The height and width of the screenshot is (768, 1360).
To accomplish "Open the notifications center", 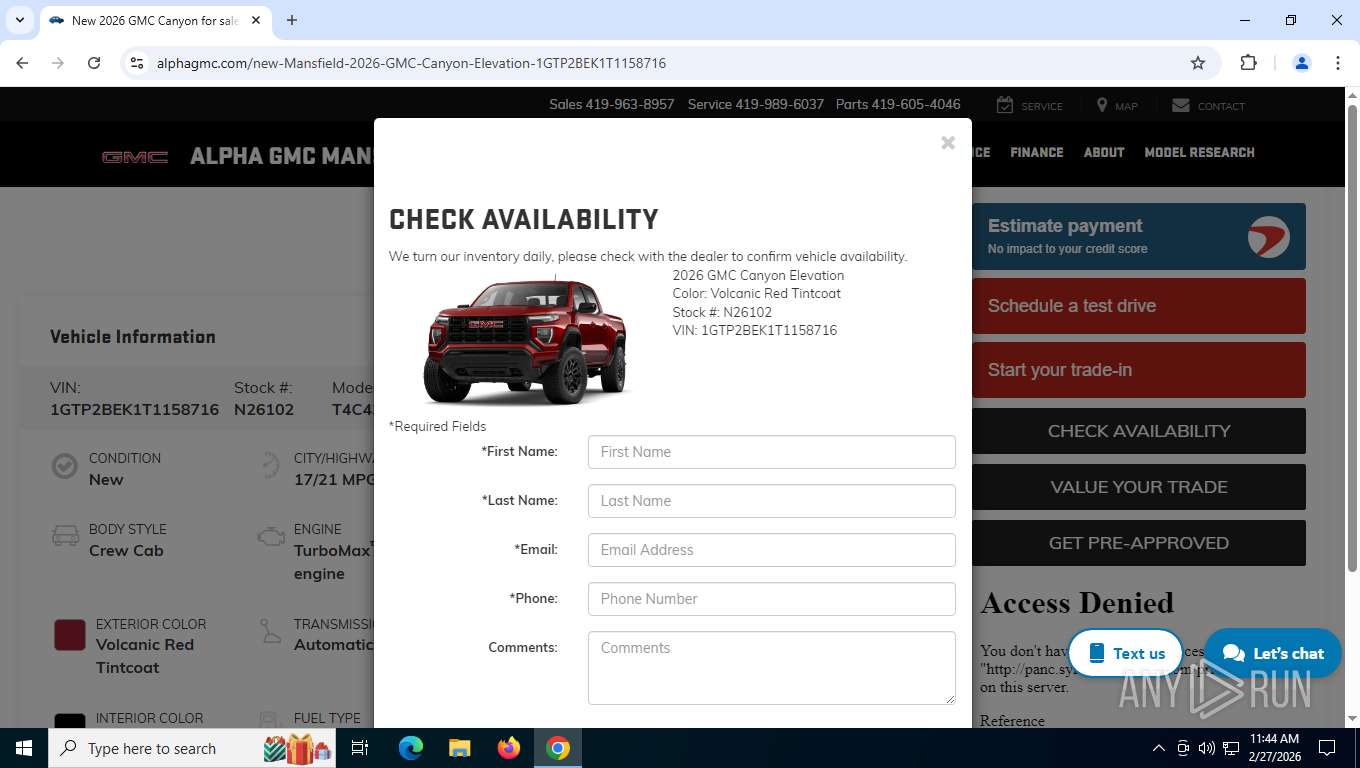I will pyautogui.click(x=1327, y=748).
